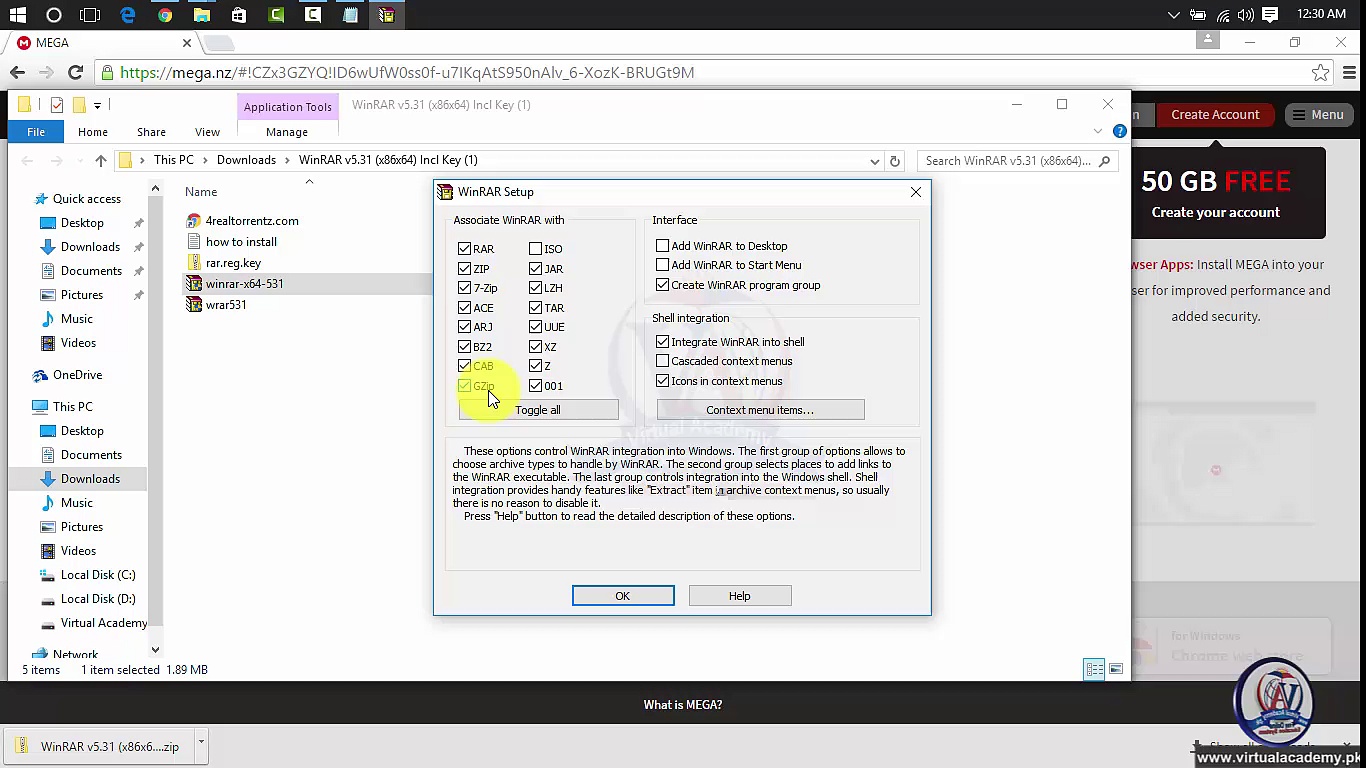The height and width of the screenshot is (768, 1366).
Task: Select the how to install text file
Action: pyautogui.click(x=241, y=242)
